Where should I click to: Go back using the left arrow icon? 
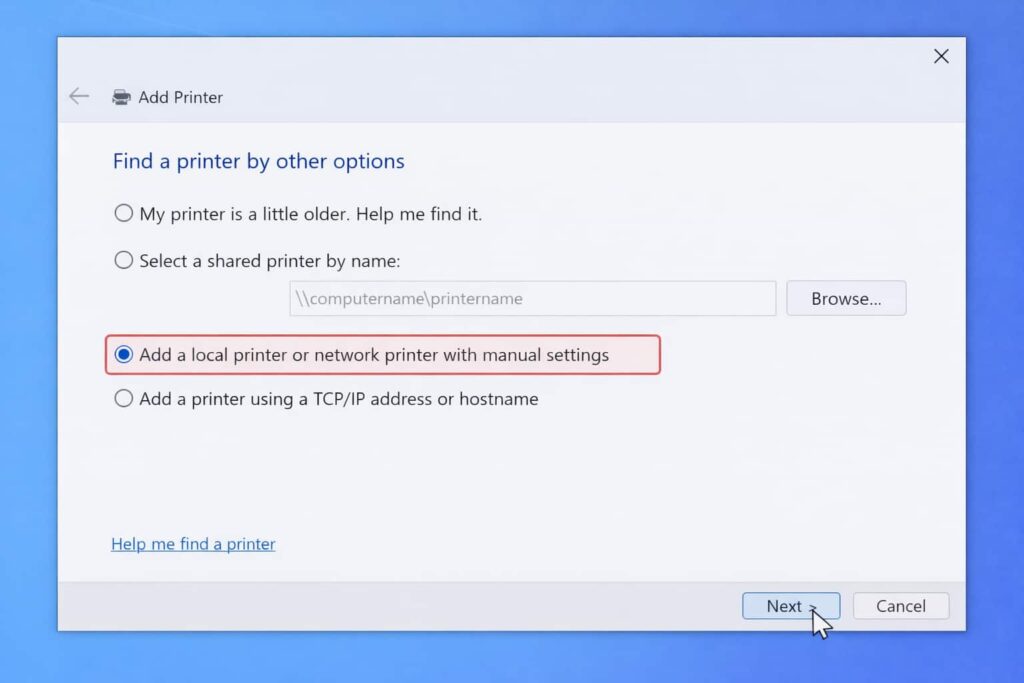(x=79, y=97)
